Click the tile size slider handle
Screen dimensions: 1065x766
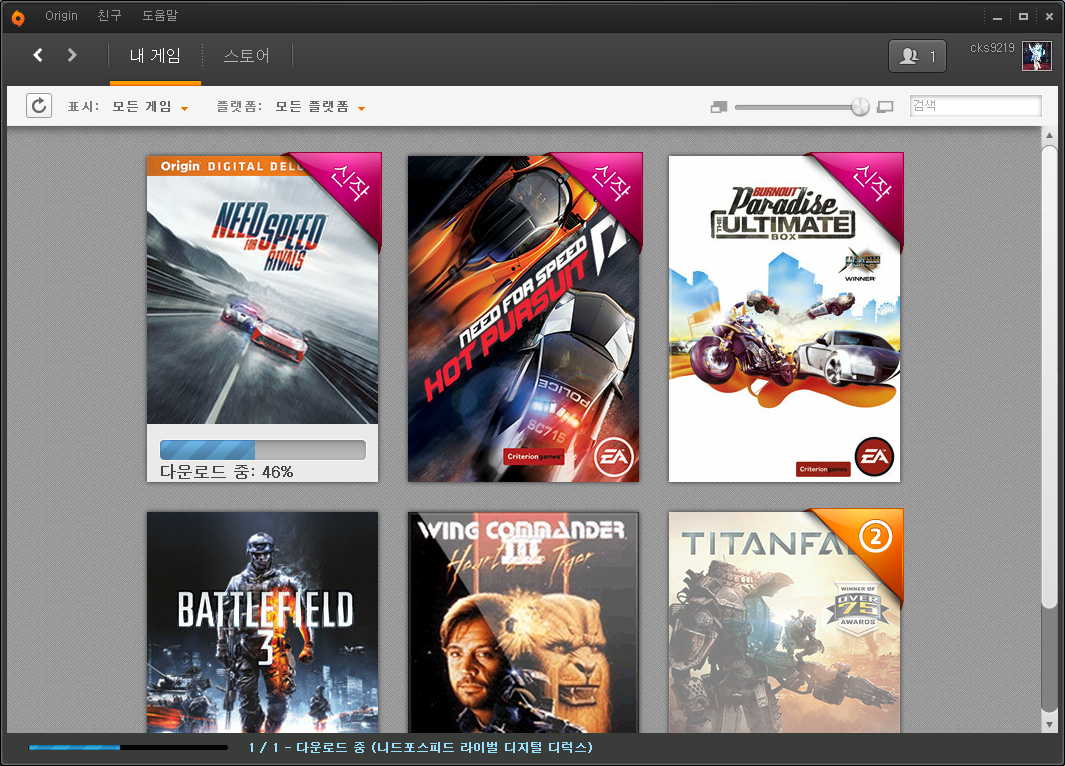[860, 107]
